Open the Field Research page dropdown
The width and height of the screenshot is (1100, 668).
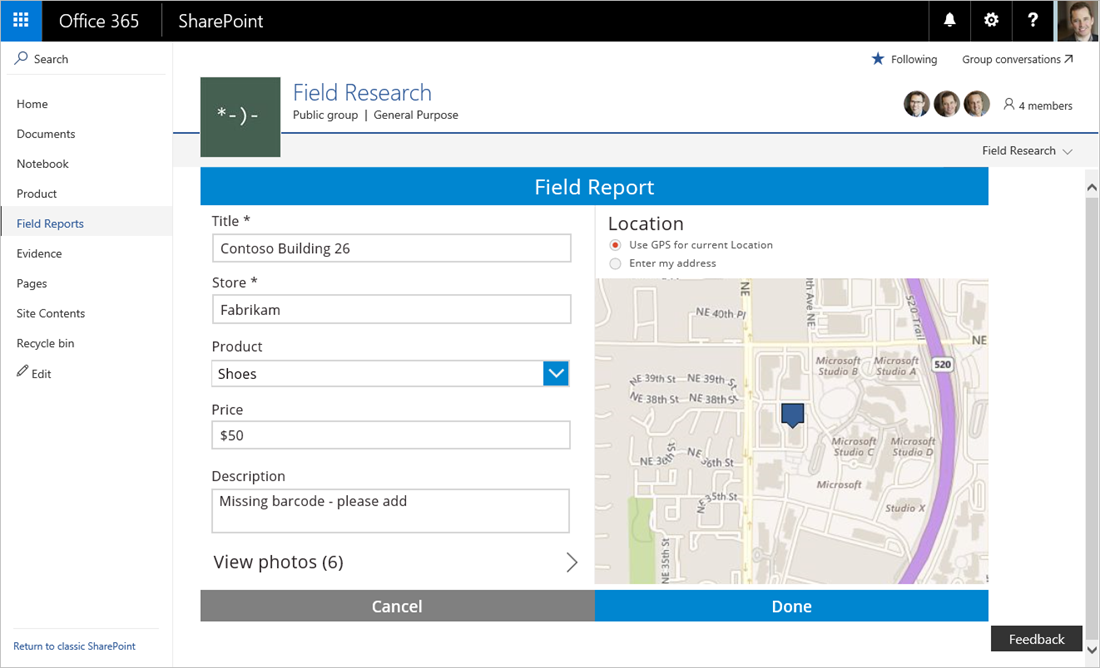click(x=1027, y=150)
